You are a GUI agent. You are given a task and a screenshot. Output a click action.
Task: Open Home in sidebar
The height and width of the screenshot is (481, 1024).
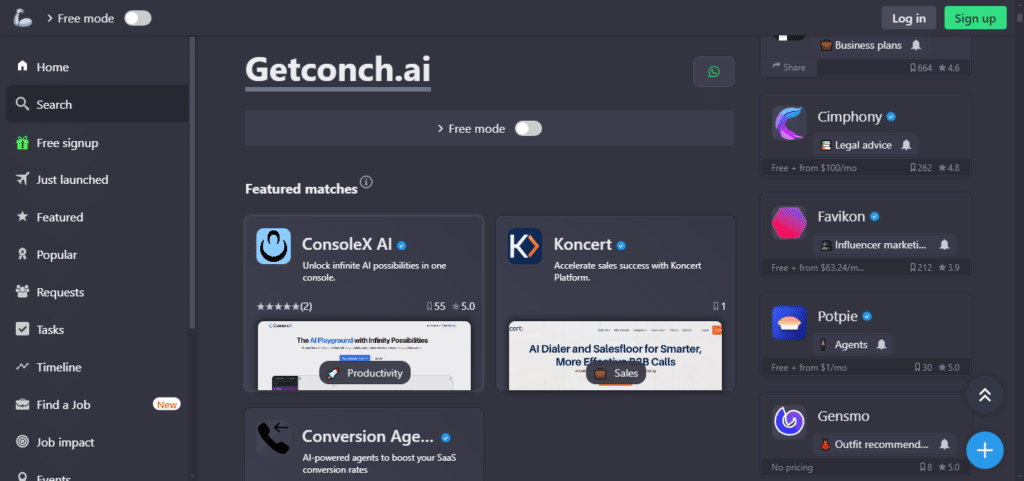(97, 67)
